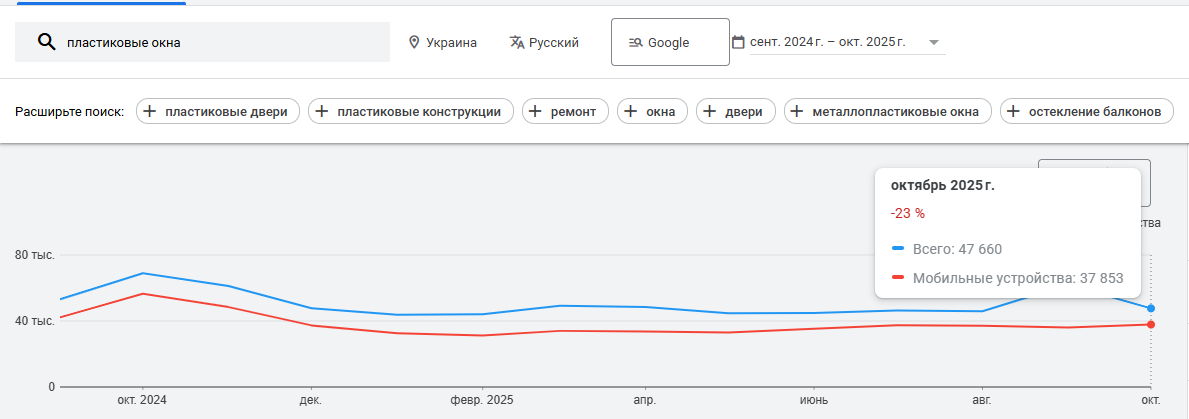Click the plus icon on ремонт chip

pyautogui.click(x=534, y=112)
